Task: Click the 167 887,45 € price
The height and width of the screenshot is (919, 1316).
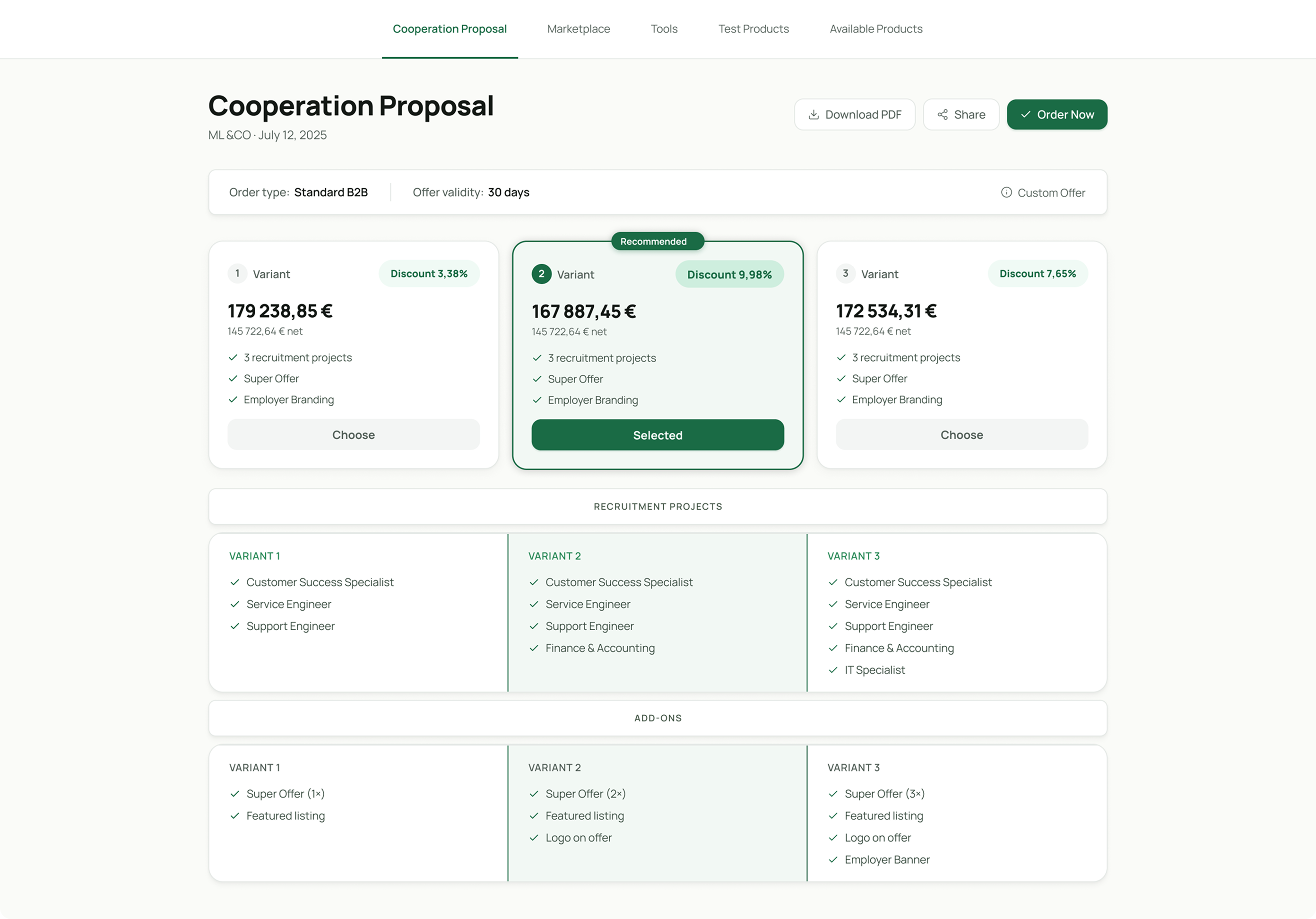Action: [x=583, y=312]
